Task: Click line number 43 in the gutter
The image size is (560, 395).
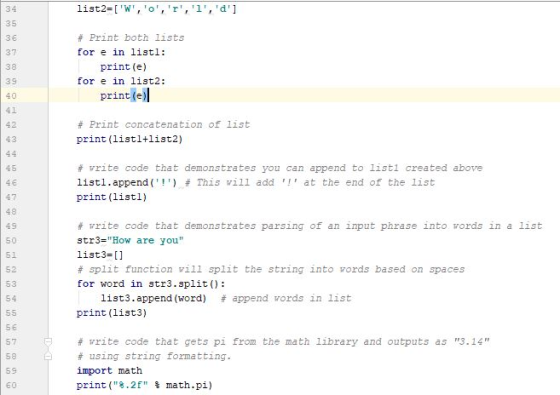Action: pyautogui.click(x=11, y=139)
